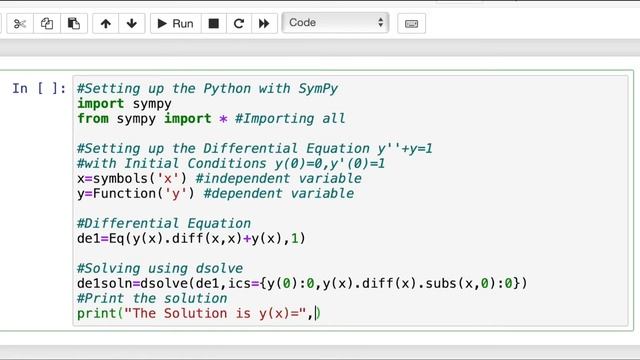The width and height of the screenshot is (640, 360).
Task: Restart the kernel
Action: pos(239,24)
